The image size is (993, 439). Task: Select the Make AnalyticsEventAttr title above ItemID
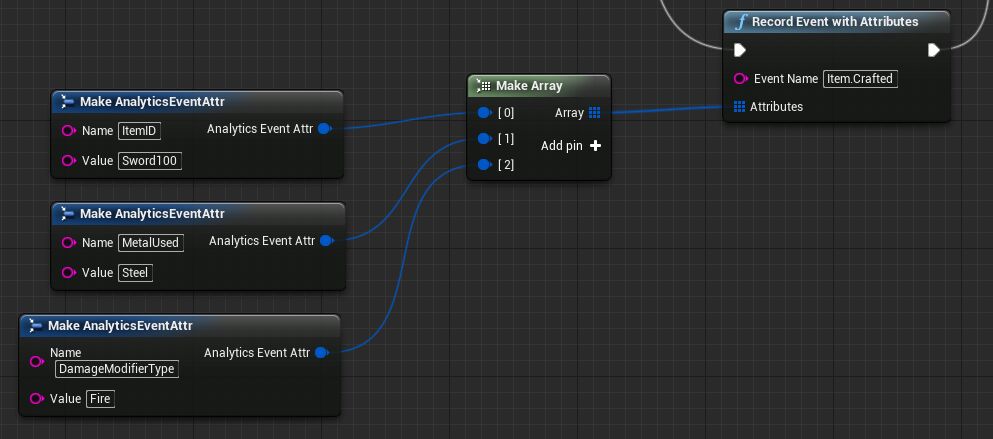pos(152,102)
